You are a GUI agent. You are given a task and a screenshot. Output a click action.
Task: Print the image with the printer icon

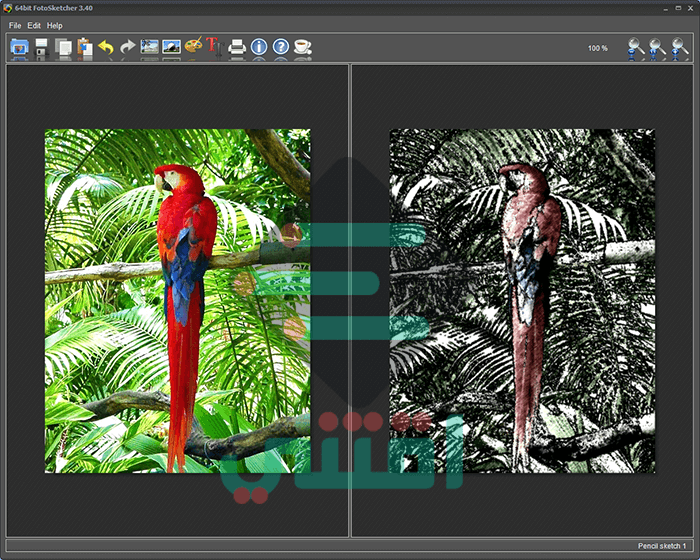(237, 46)
